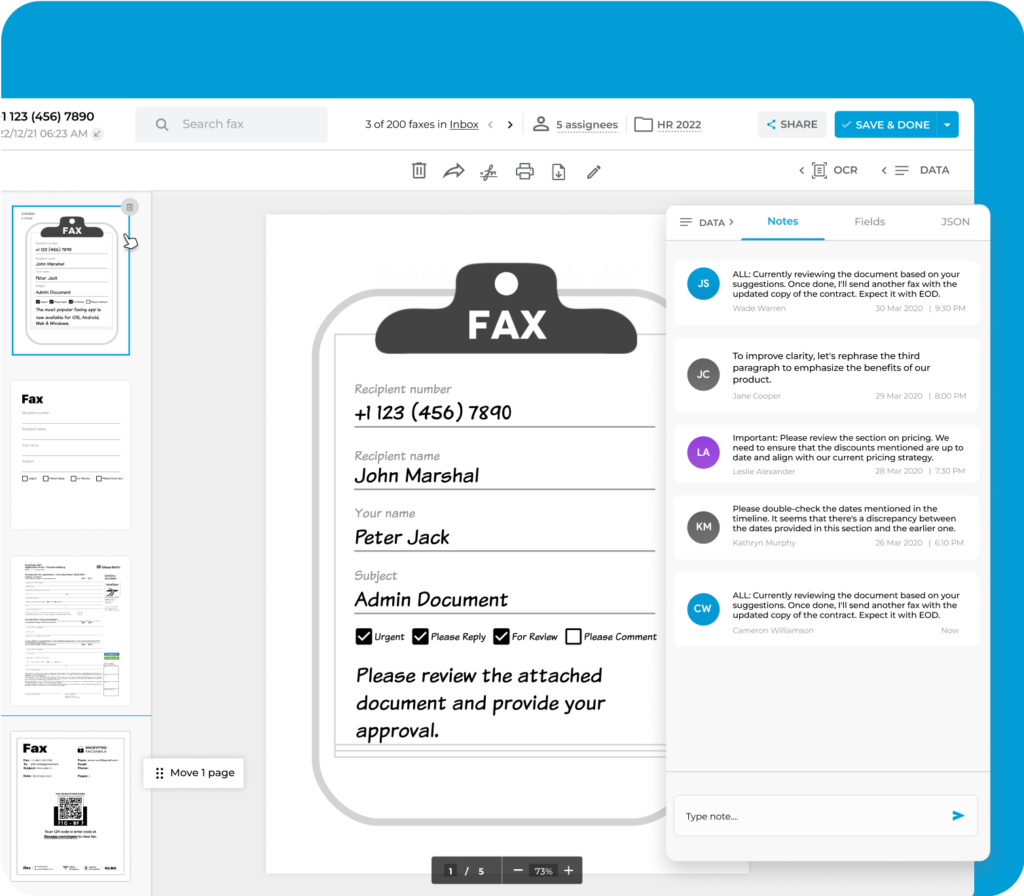The image size is (1024, 896).
Task: Click the next fax chevron beside Inbox
Action: [x=510, y=124]
